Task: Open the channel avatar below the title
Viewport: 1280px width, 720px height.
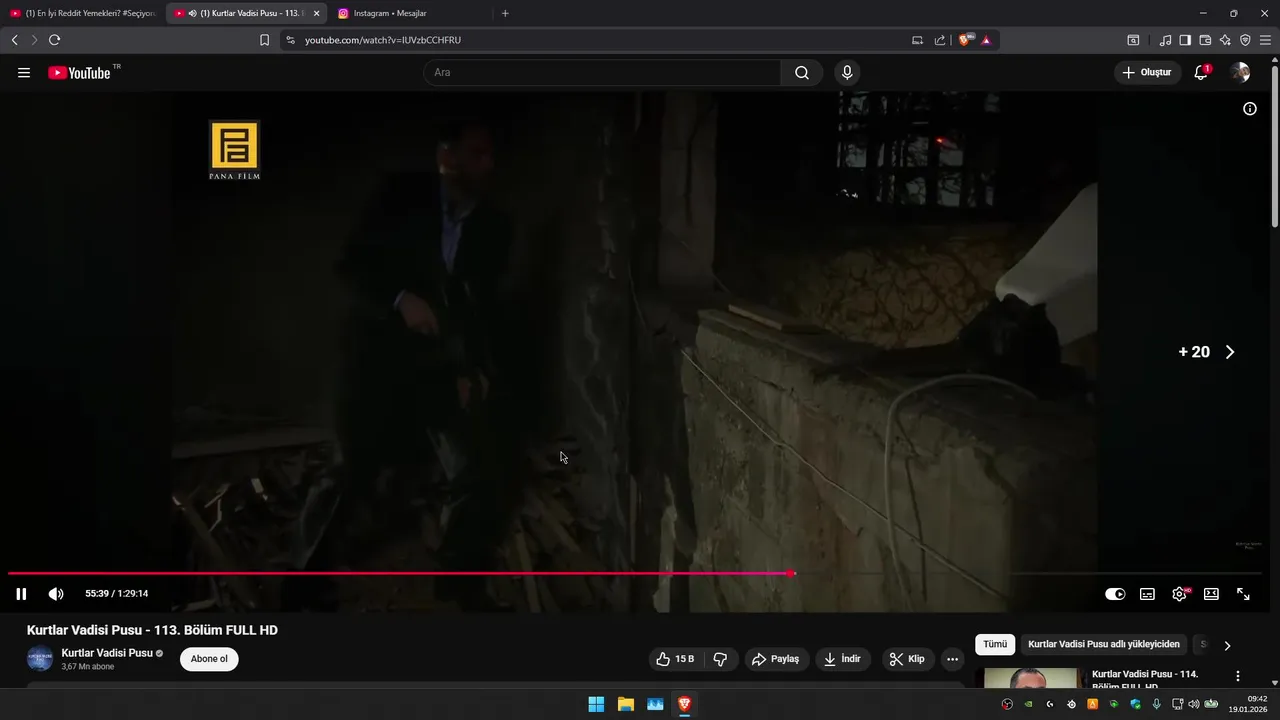Action: click(40, 659)
